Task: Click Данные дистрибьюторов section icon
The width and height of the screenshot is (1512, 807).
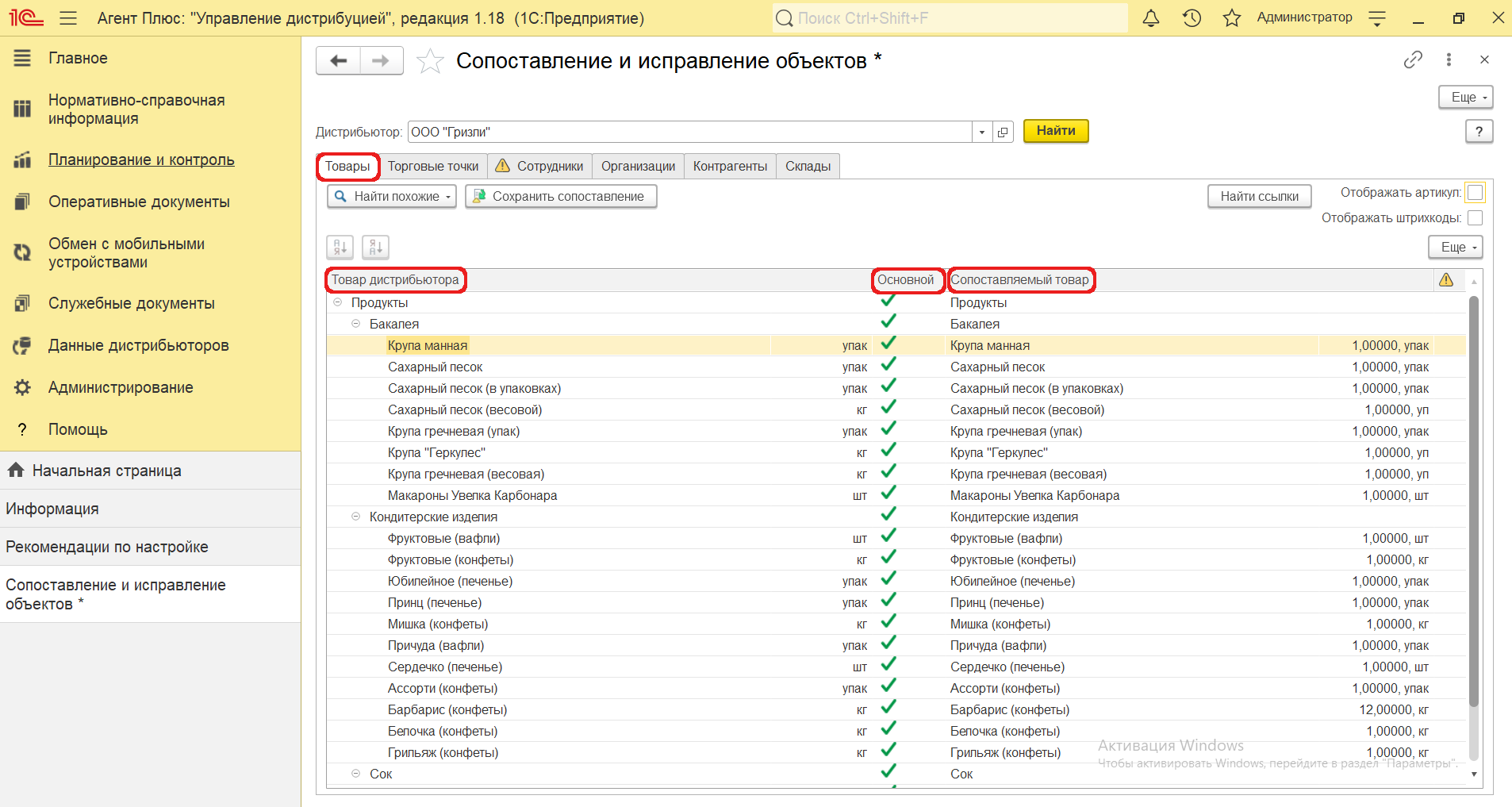Action: (x=22, y=345)
